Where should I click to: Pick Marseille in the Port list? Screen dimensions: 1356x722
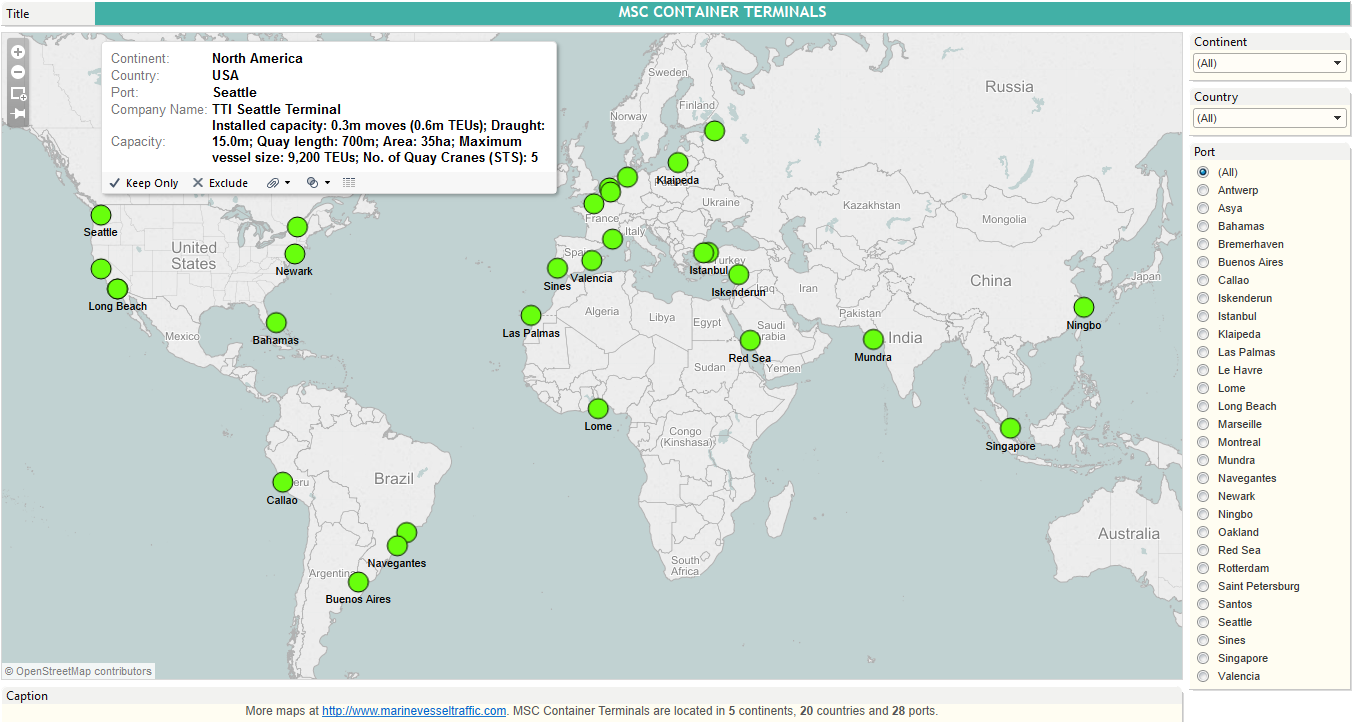click(1203, 424)
